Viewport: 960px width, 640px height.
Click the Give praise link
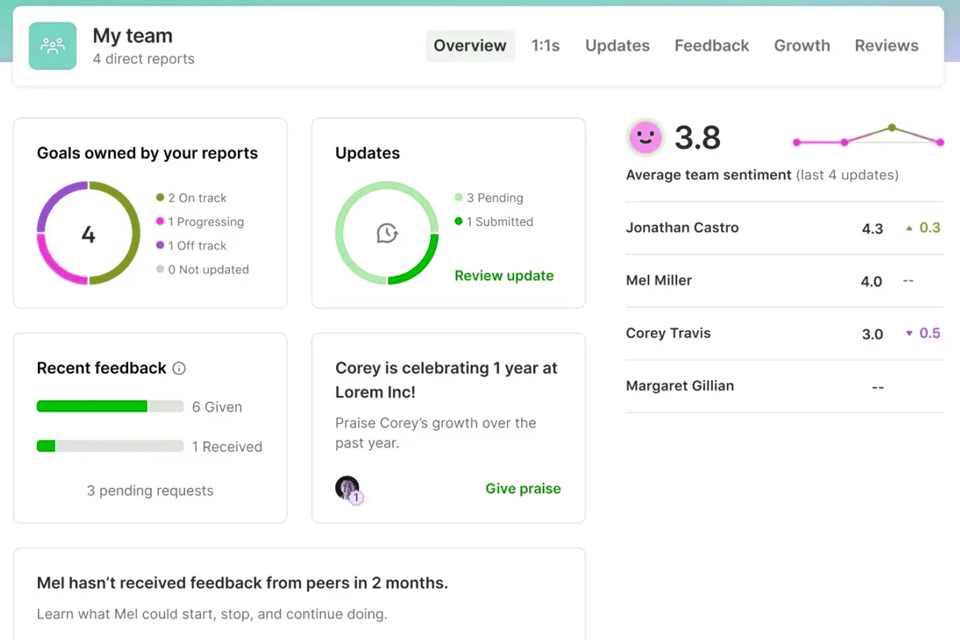point(523,489)
